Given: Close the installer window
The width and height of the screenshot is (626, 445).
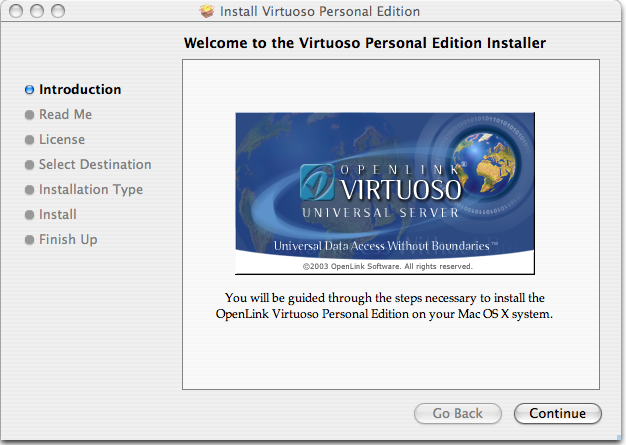Looking at the screenshot, I should [x=16, y=11].
